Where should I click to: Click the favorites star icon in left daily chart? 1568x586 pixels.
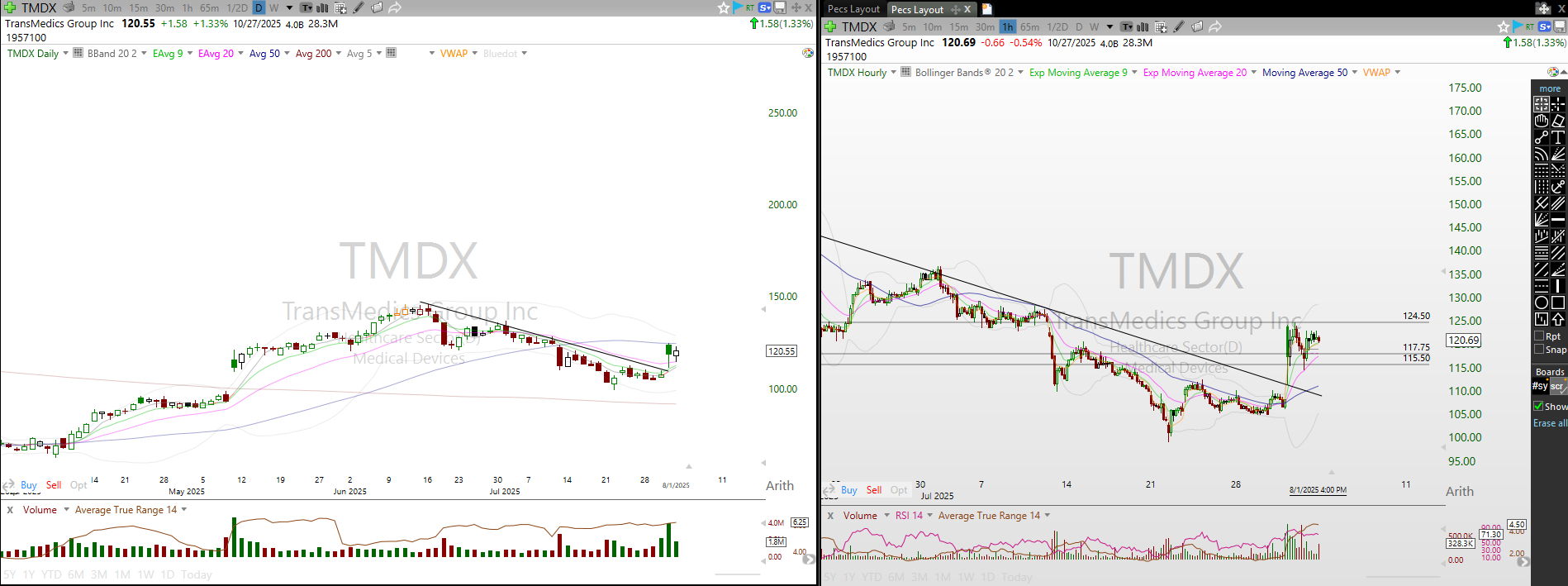724,7
